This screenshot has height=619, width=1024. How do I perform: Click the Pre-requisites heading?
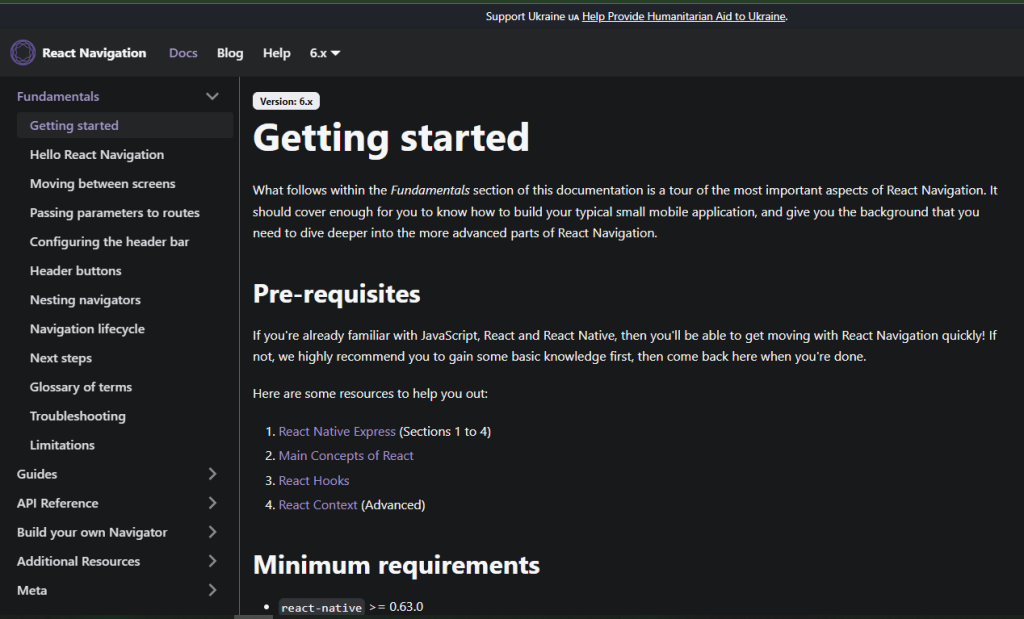336,294
